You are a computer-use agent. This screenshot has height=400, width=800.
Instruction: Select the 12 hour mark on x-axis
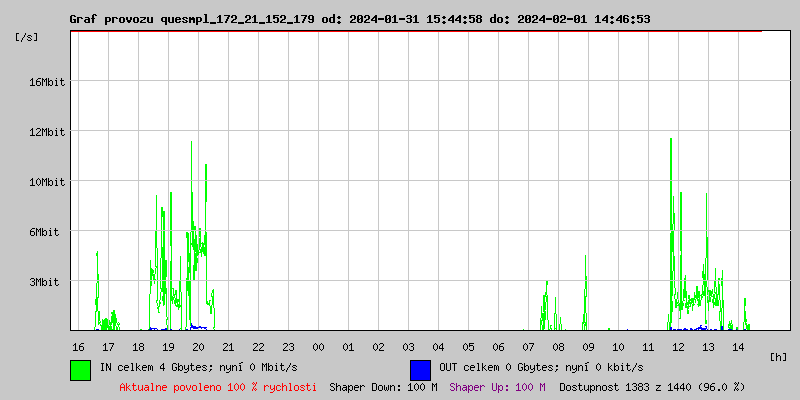click(x=678, y=346)
